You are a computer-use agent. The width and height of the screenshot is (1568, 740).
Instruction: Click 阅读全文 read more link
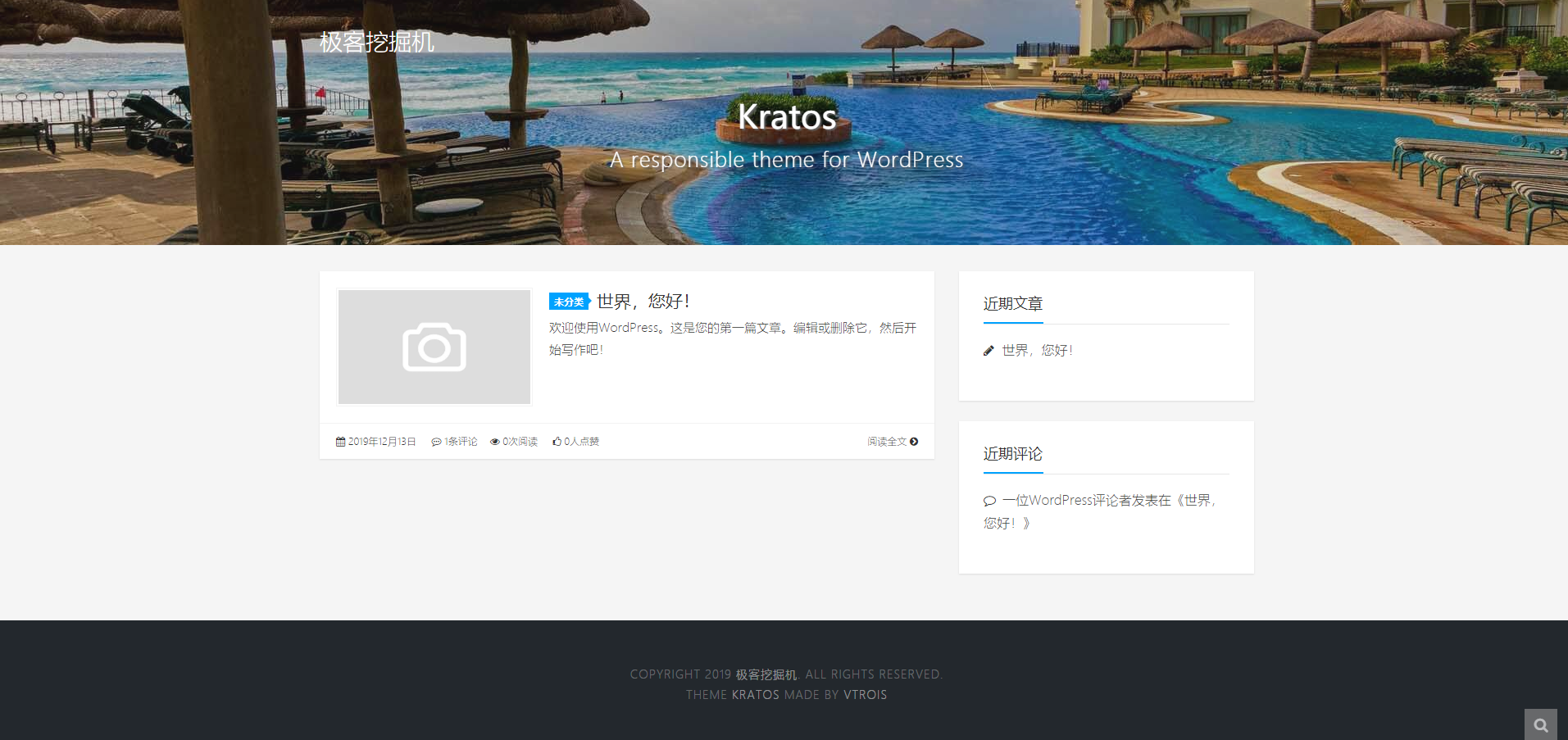(x=893, y=442)
